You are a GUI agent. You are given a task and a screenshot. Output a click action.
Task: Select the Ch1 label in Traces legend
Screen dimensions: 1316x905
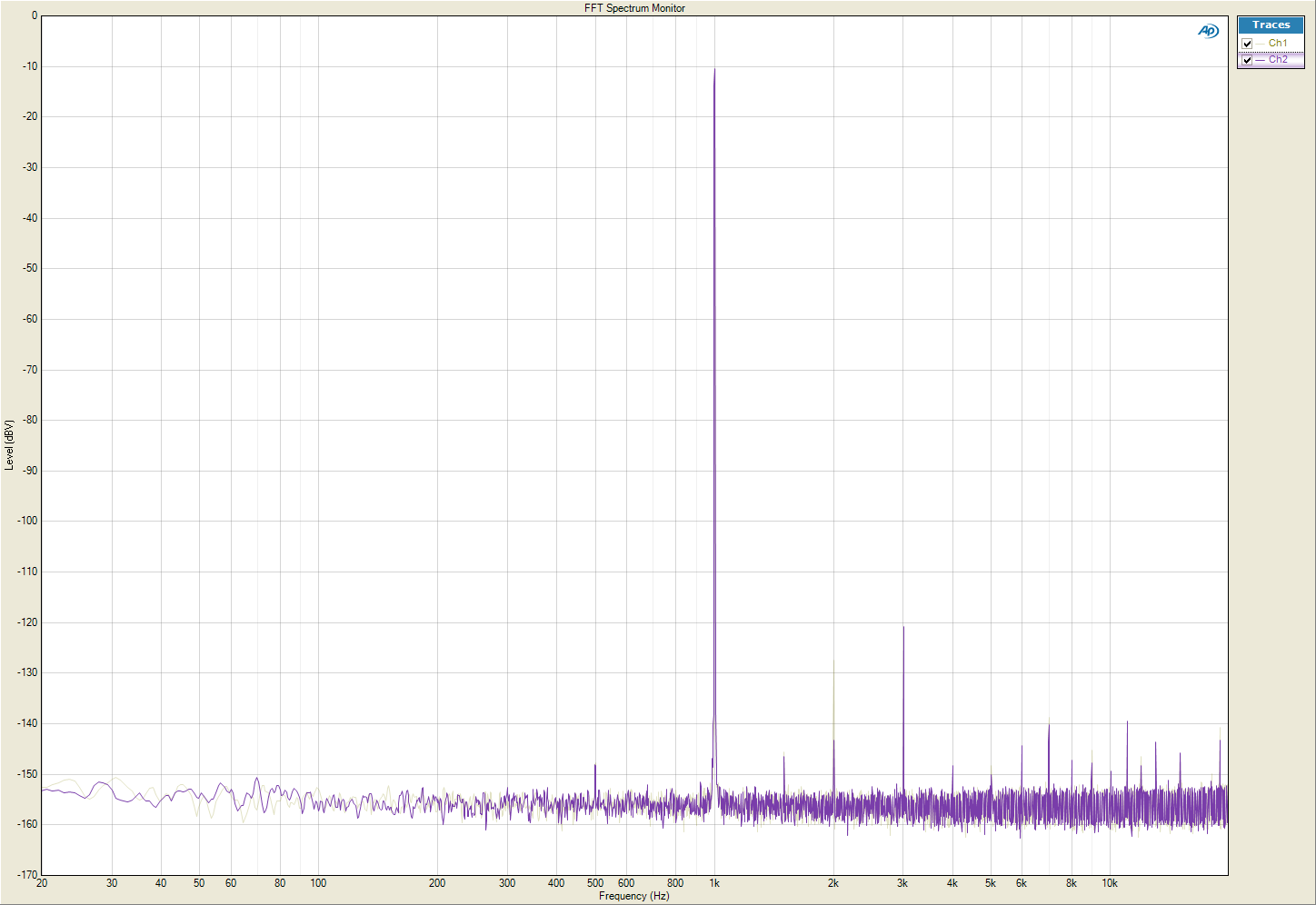pyautogui.click(x=1278, y=44)
